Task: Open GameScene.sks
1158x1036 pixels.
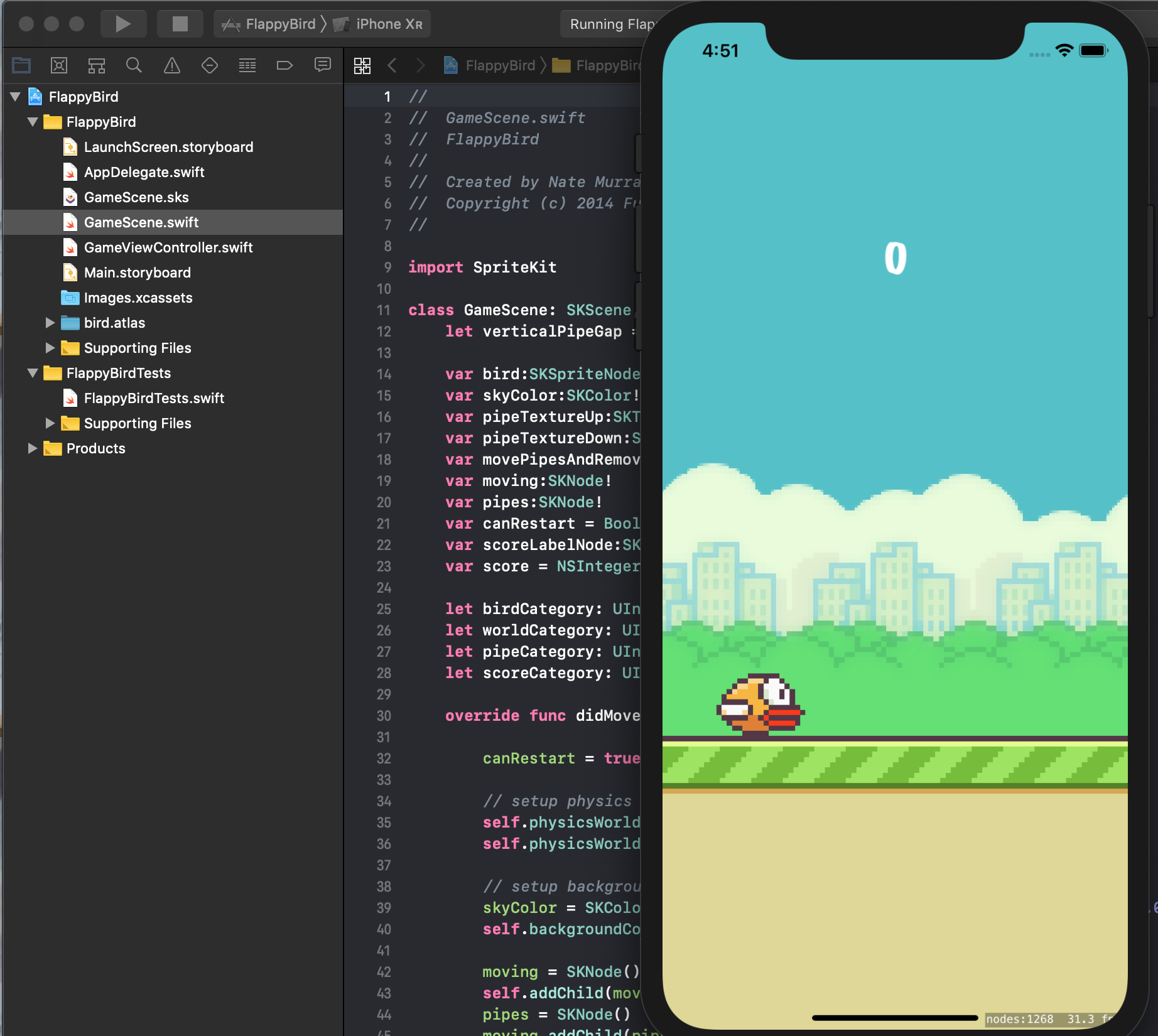Action: (x=173, y=197)
